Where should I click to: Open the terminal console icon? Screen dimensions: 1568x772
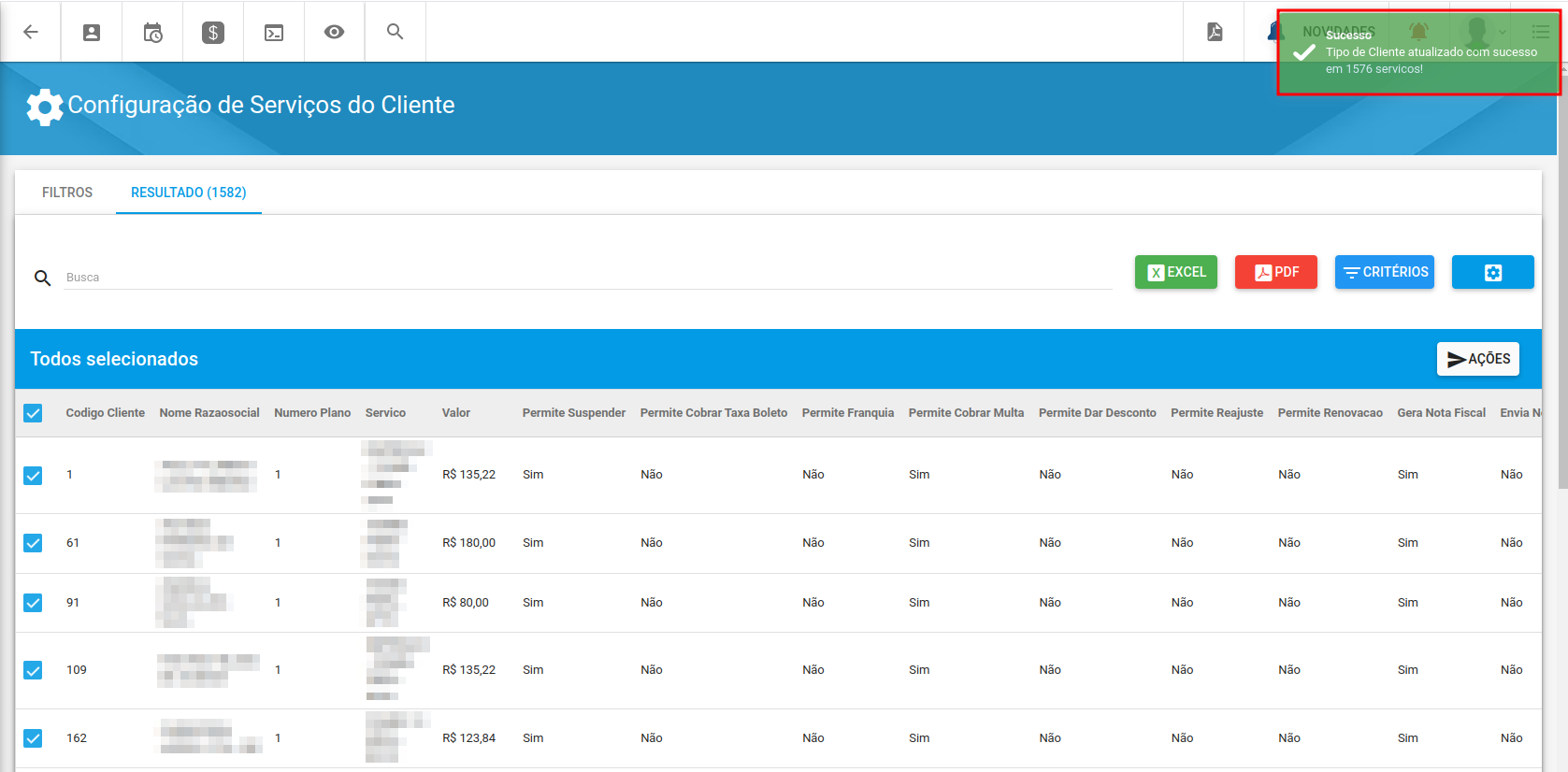274,33
